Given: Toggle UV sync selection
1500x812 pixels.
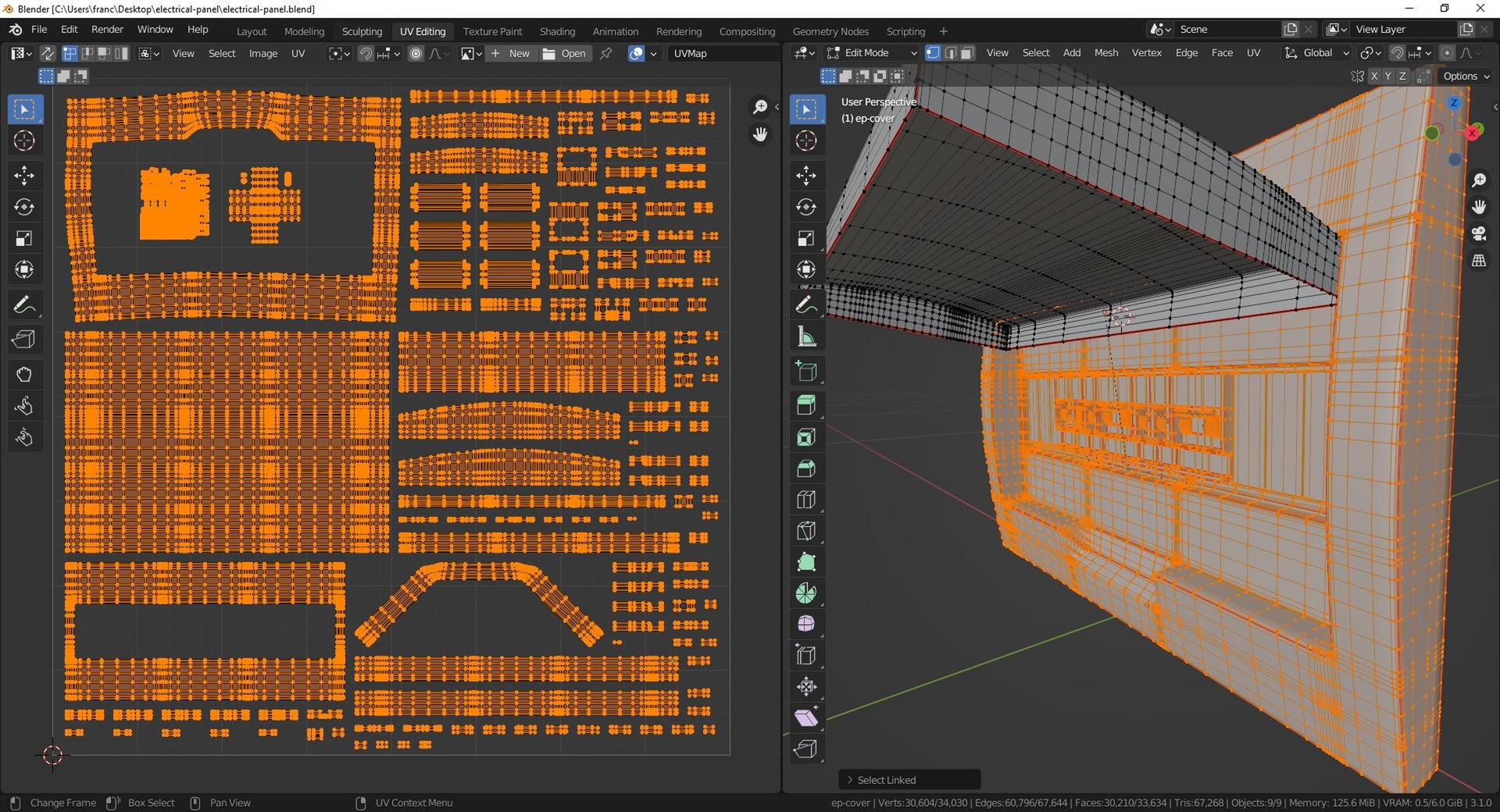Looking at the screenshot, I should (x=48, y=54).
